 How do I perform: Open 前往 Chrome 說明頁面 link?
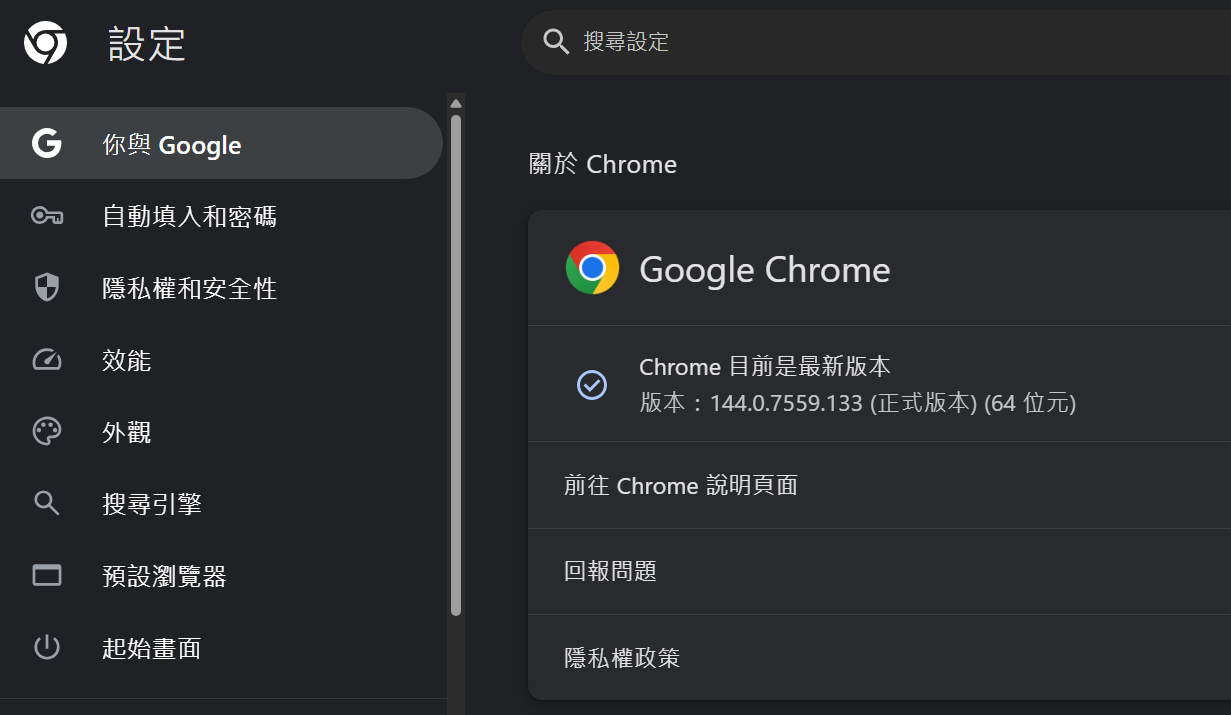[681, 486]
